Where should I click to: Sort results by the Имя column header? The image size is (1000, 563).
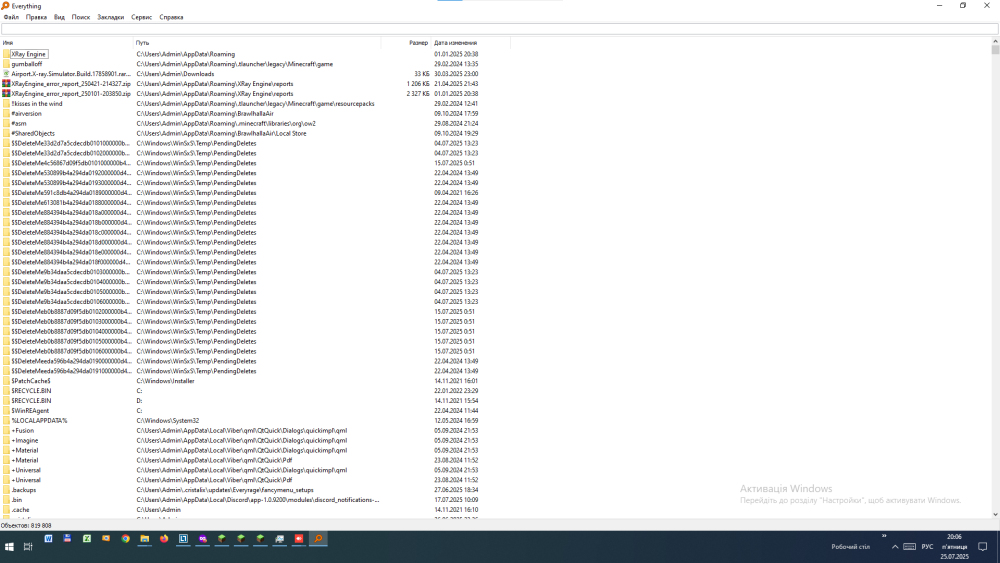tap(66, 43)
